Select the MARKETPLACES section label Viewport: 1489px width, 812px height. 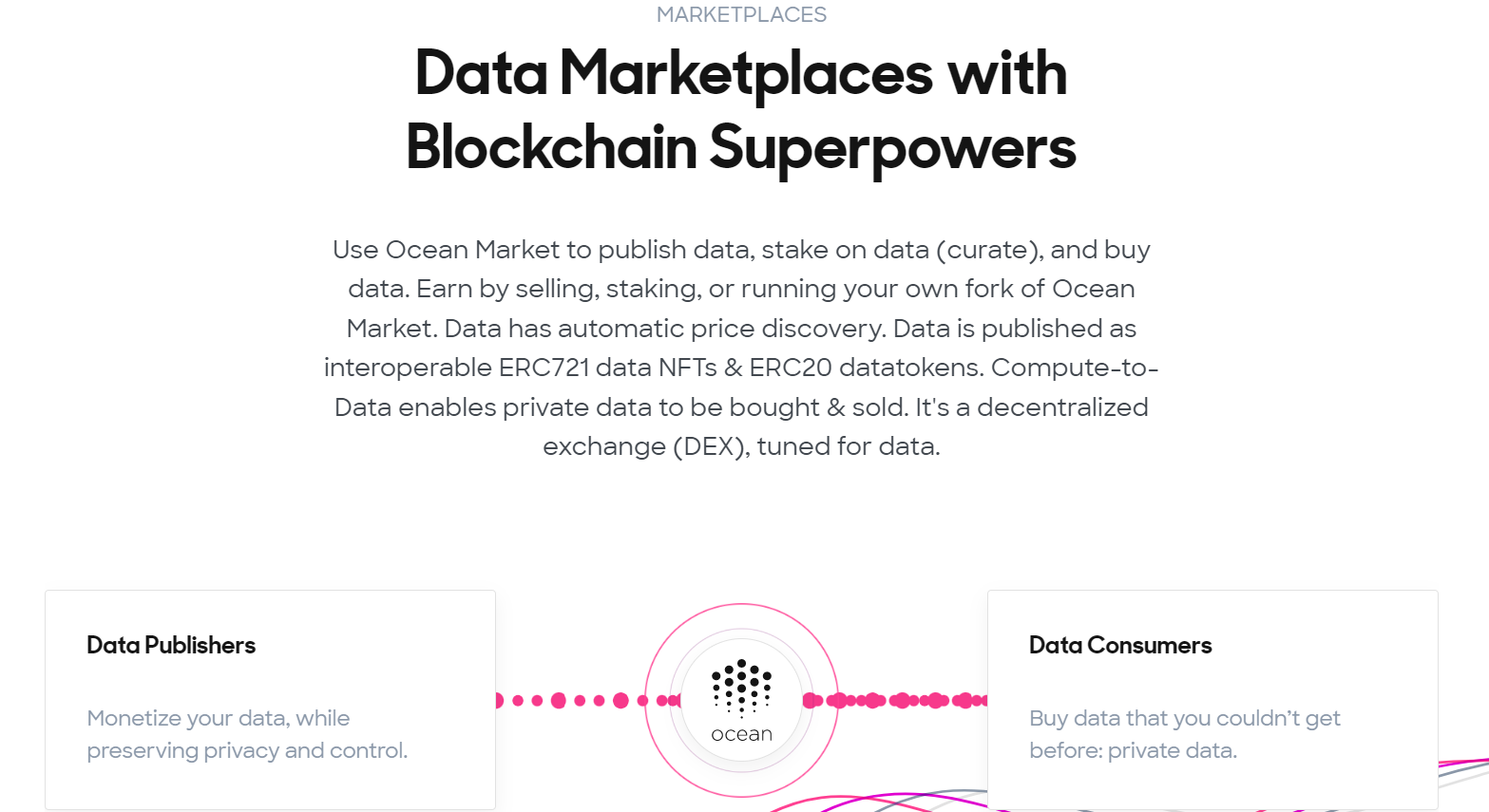[x=741, y=15]
